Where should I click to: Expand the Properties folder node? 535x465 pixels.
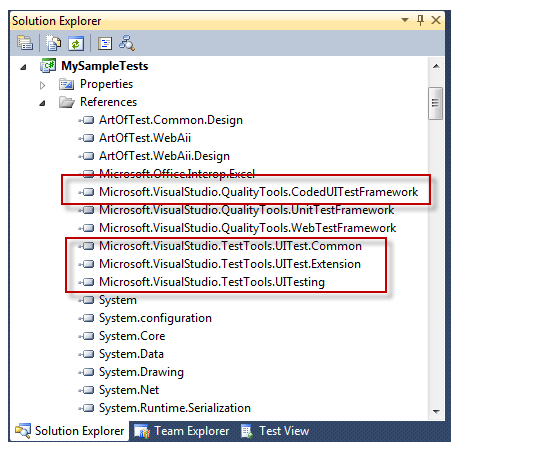[42, 85]
